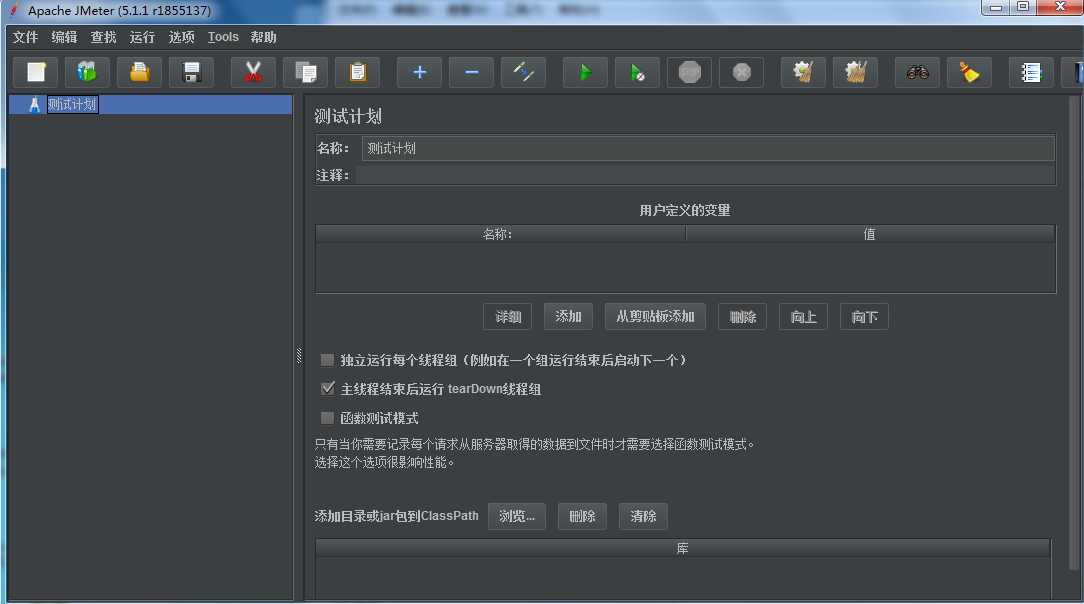
Task: Click 删除 in the ClassPath row
Action: (582, 516)
